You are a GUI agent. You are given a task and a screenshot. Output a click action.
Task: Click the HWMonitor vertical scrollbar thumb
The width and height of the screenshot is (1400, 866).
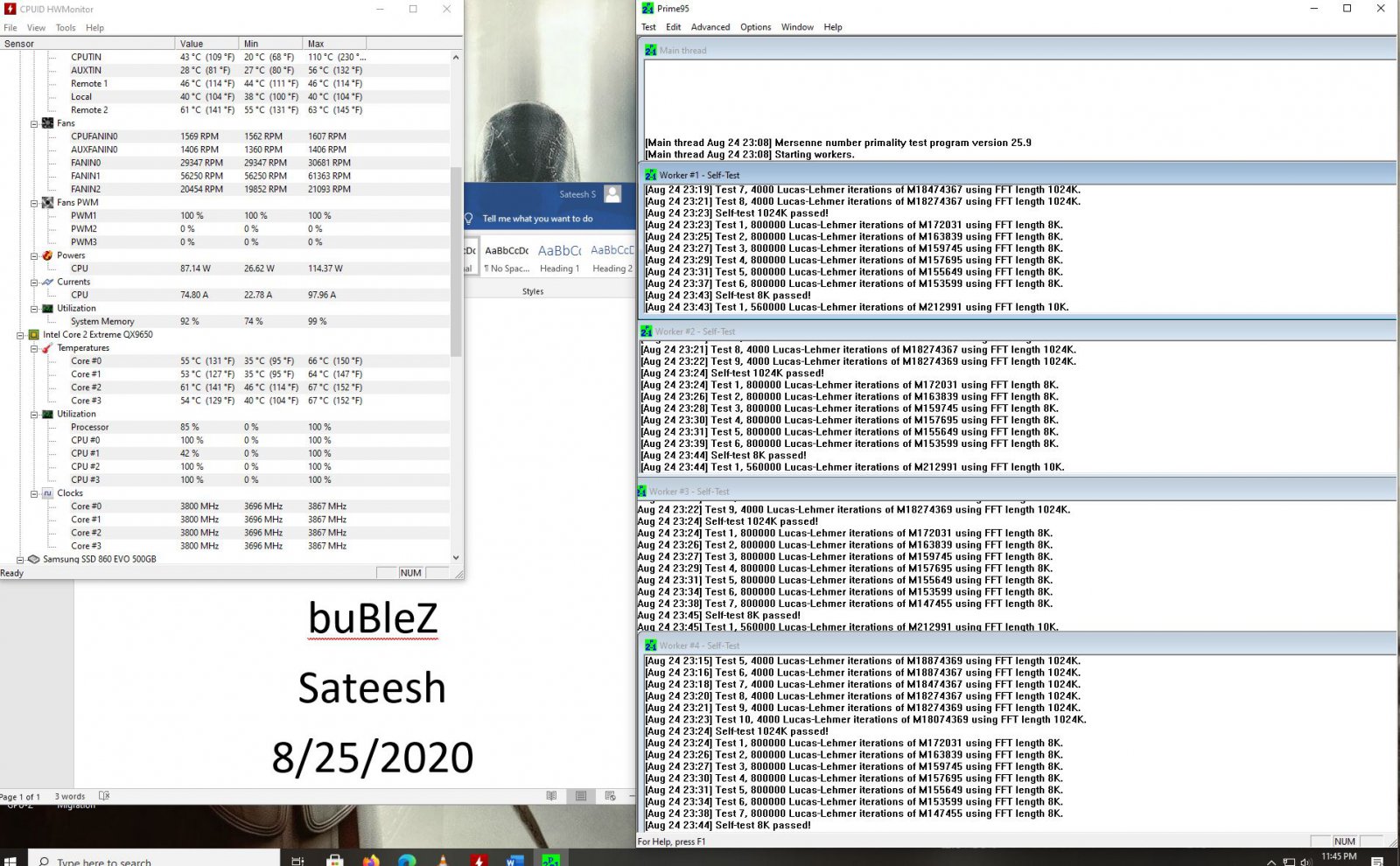click(x=455, y=262)
